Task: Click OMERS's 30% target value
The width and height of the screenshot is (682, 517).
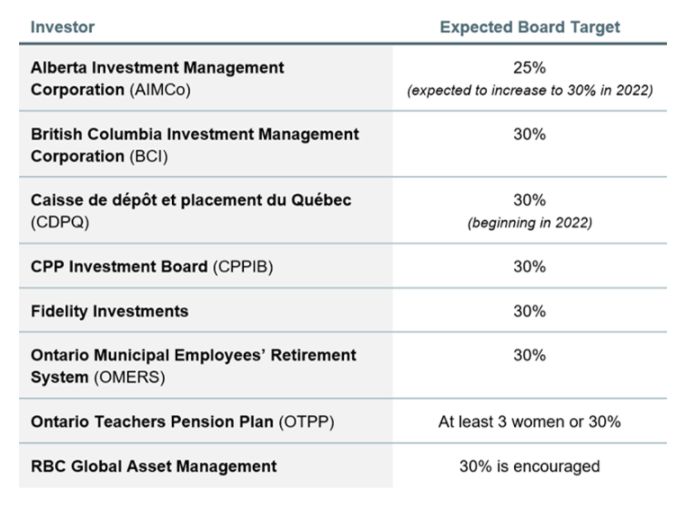Action: coord(529,355)
